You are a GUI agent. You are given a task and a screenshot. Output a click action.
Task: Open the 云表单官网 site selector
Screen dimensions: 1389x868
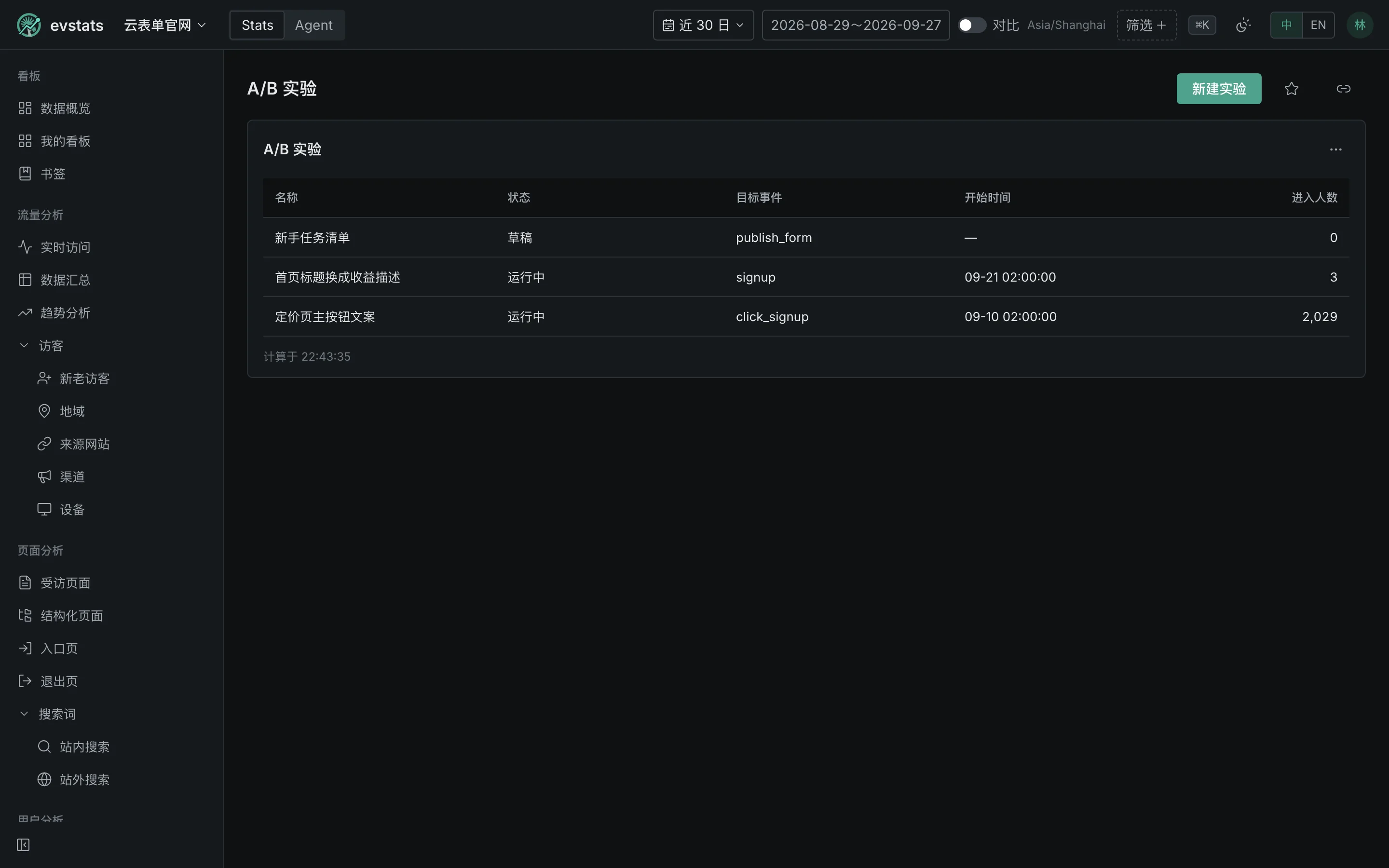165,25
